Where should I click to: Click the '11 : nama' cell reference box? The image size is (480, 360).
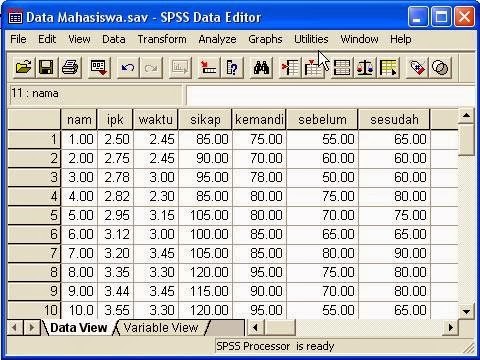[96, 94]
